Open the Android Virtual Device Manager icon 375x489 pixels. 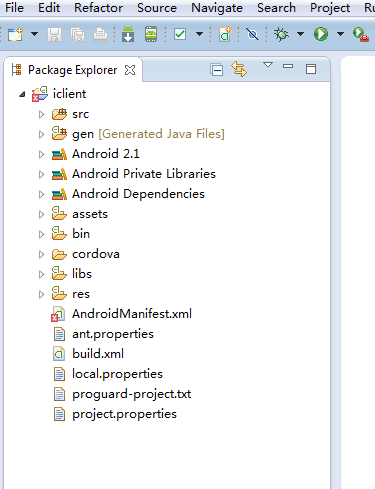(x=151, y=34)
